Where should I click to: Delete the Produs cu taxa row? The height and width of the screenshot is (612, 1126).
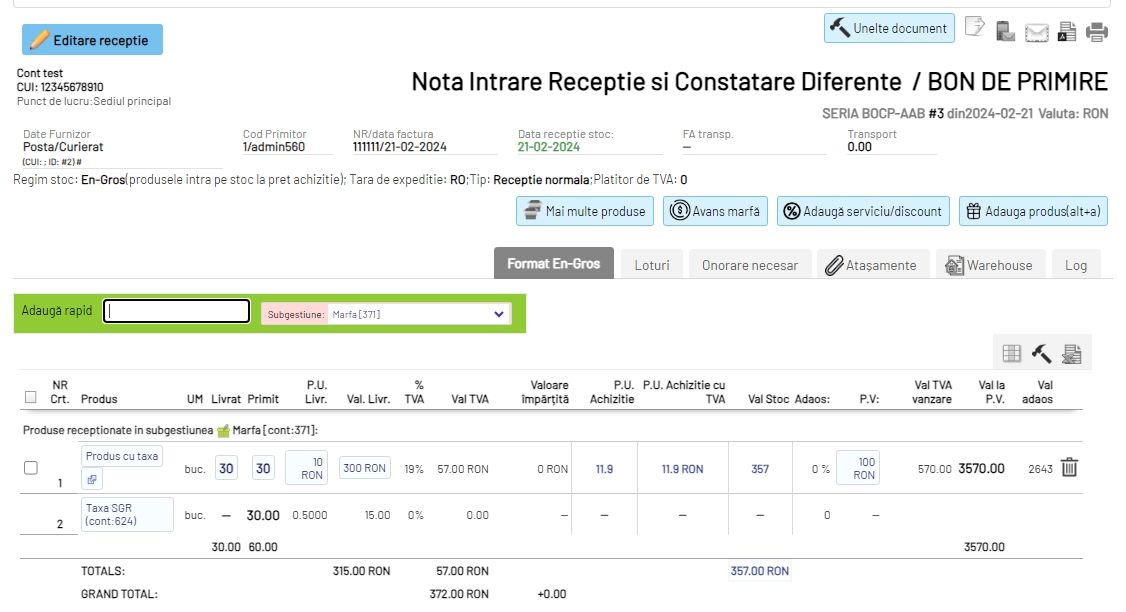[x=1069, y=468]
